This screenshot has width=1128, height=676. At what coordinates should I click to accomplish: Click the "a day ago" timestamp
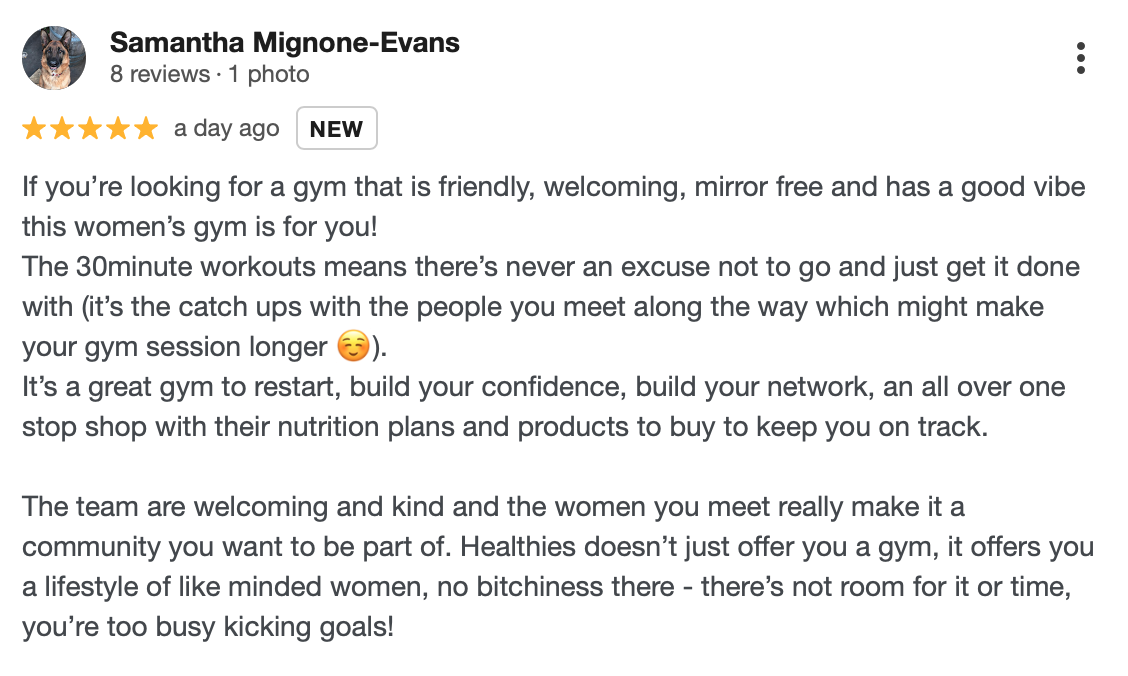pos(226,129)
